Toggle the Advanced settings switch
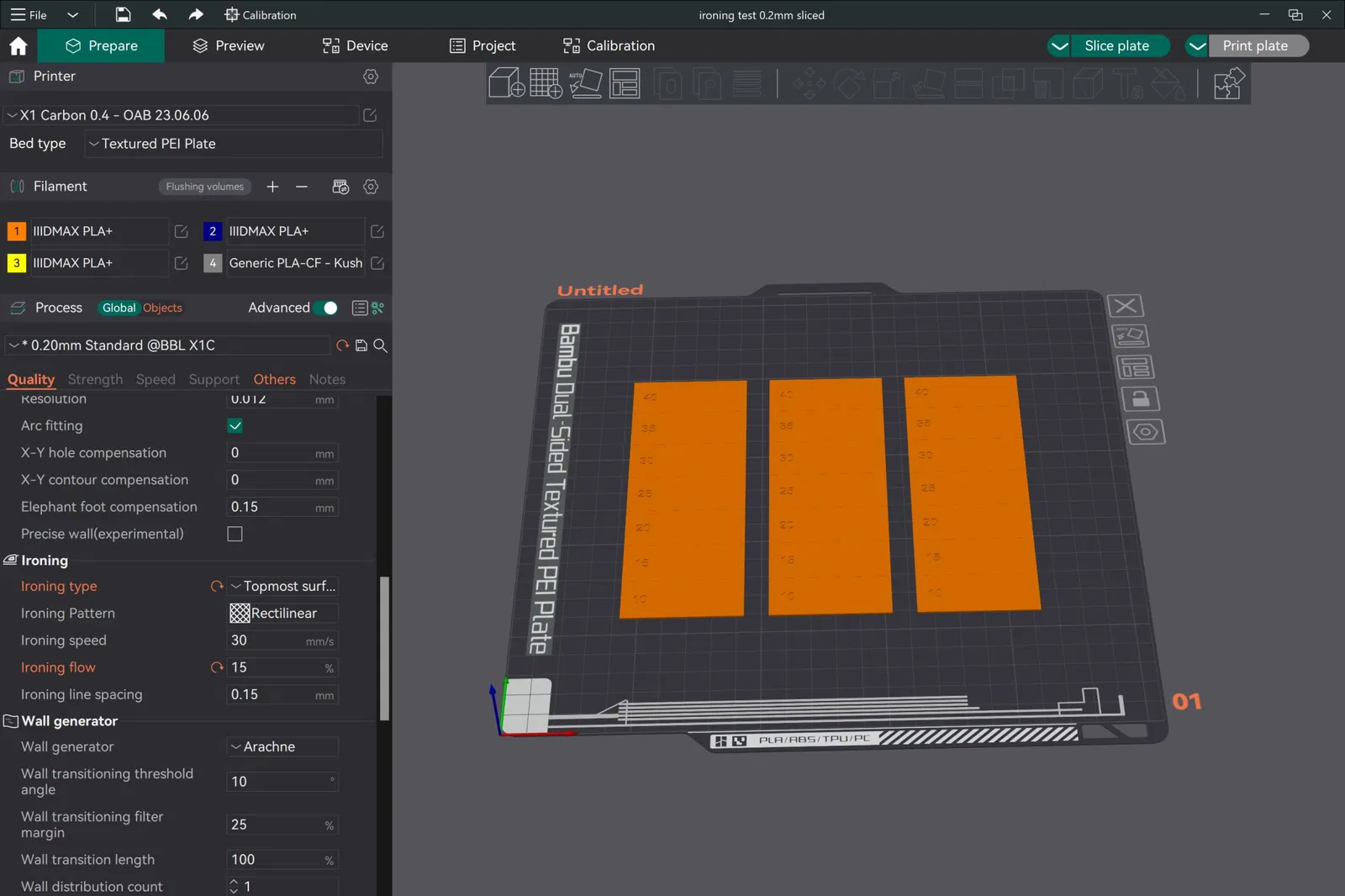 (326, 308)
